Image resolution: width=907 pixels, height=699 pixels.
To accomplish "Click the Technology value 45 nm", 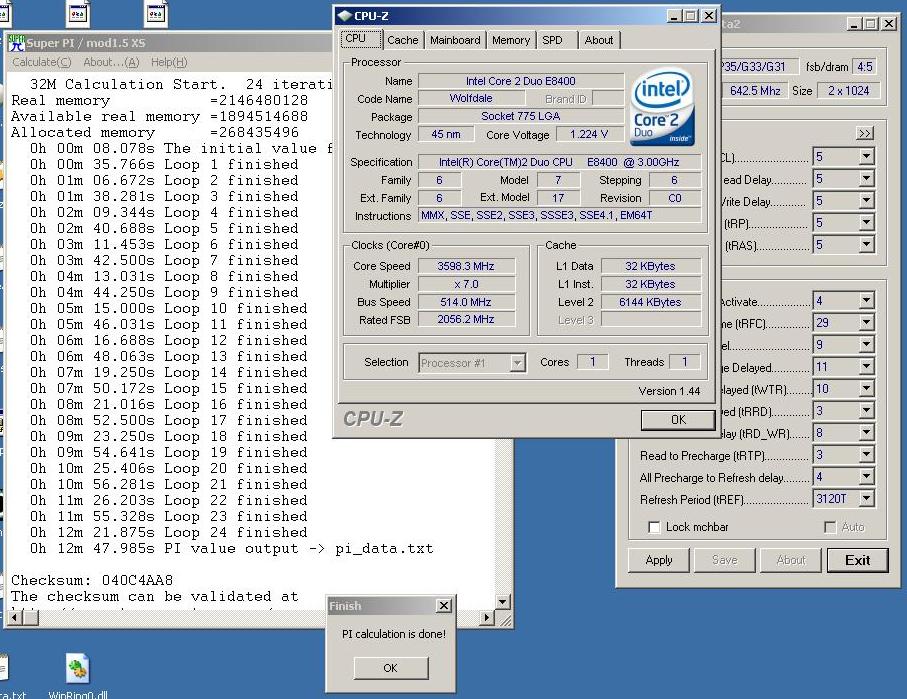I will tap(446, 134).
